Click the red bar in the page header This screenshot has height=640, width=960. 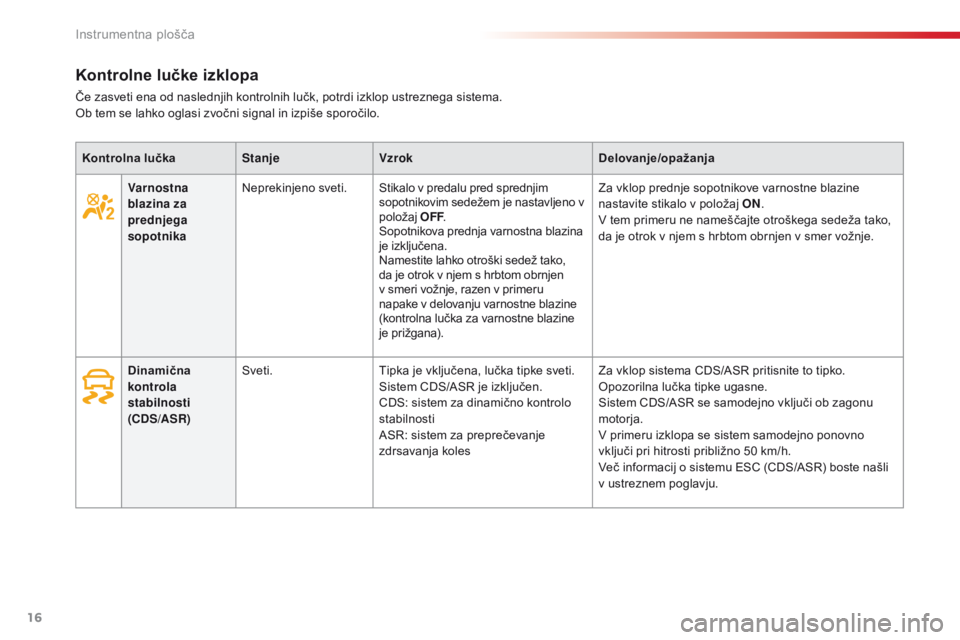click(x=718, y=35)
